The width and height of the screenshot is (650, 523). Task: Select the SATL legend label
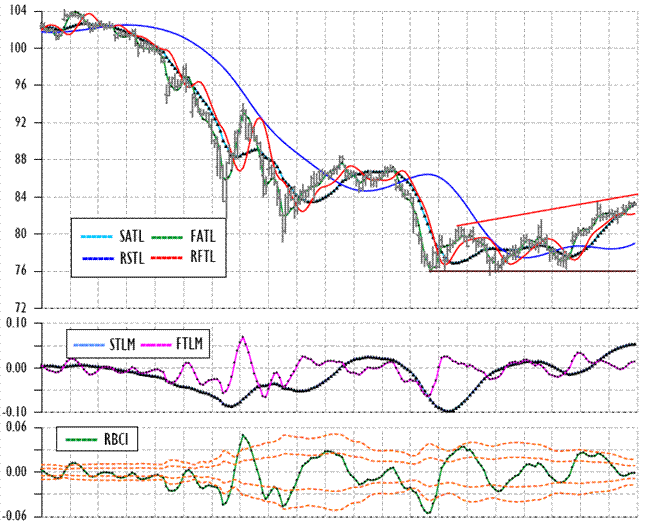click(131, 237)
